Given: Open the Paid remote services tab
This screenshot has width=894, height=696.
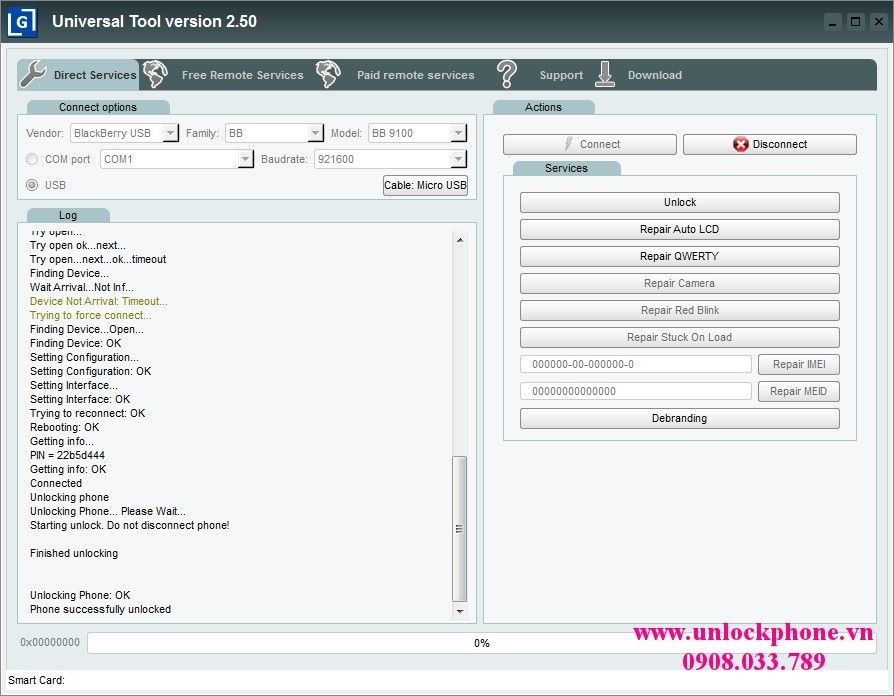Looking at the screenshot, I should pos(415,75).
